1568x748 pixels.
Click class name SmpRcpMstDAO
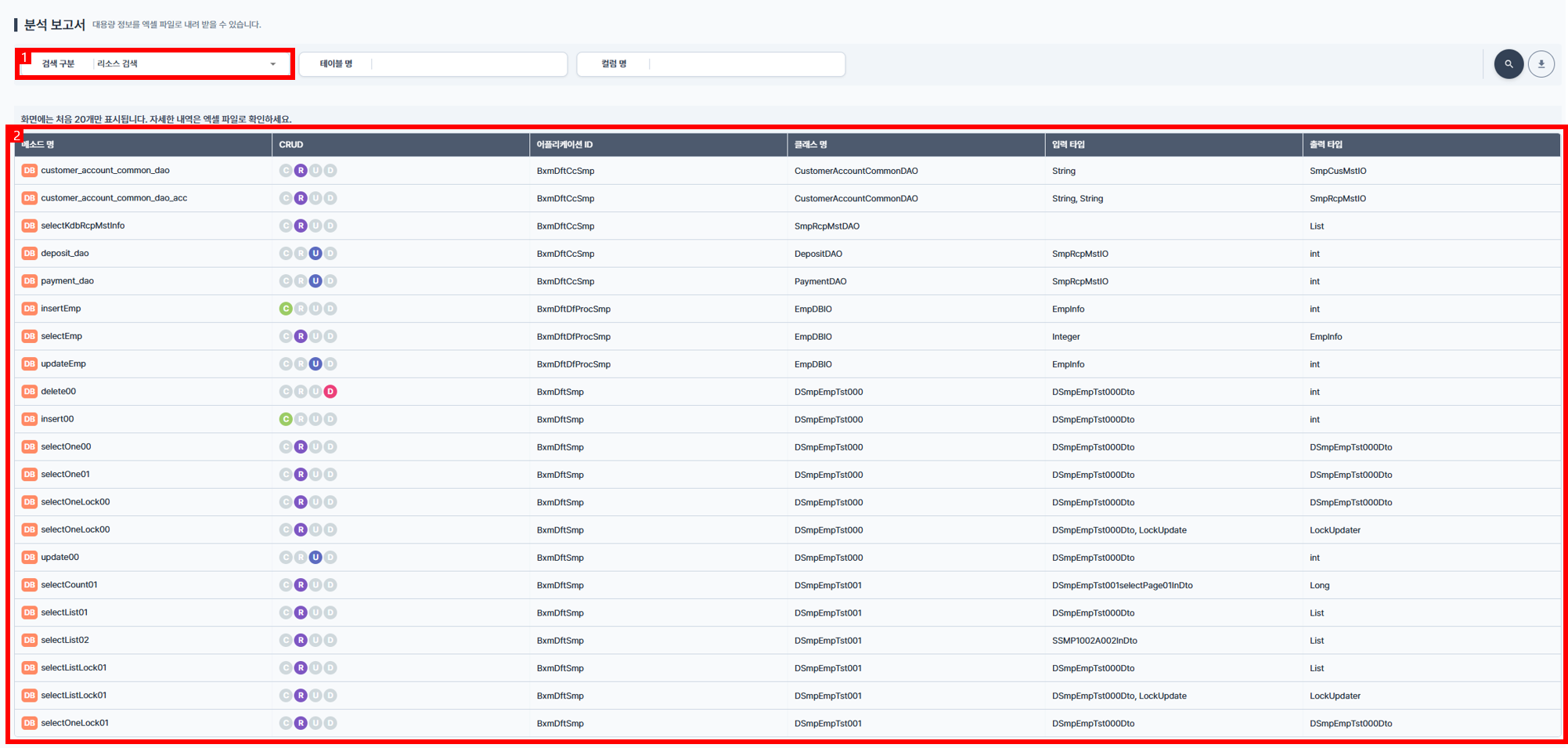[827, 226]
